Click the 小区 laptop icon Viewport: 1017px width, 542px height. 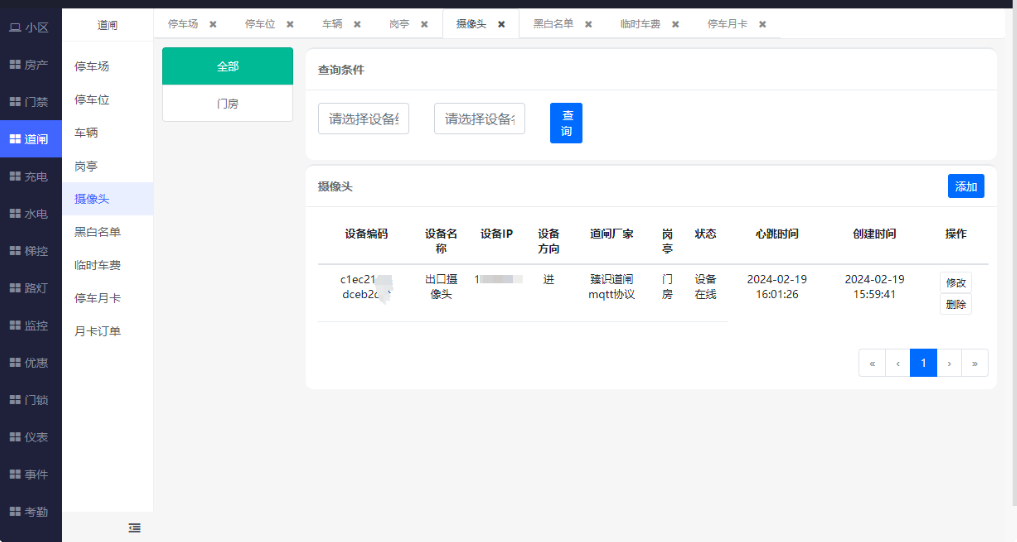[x=15, y=28]
